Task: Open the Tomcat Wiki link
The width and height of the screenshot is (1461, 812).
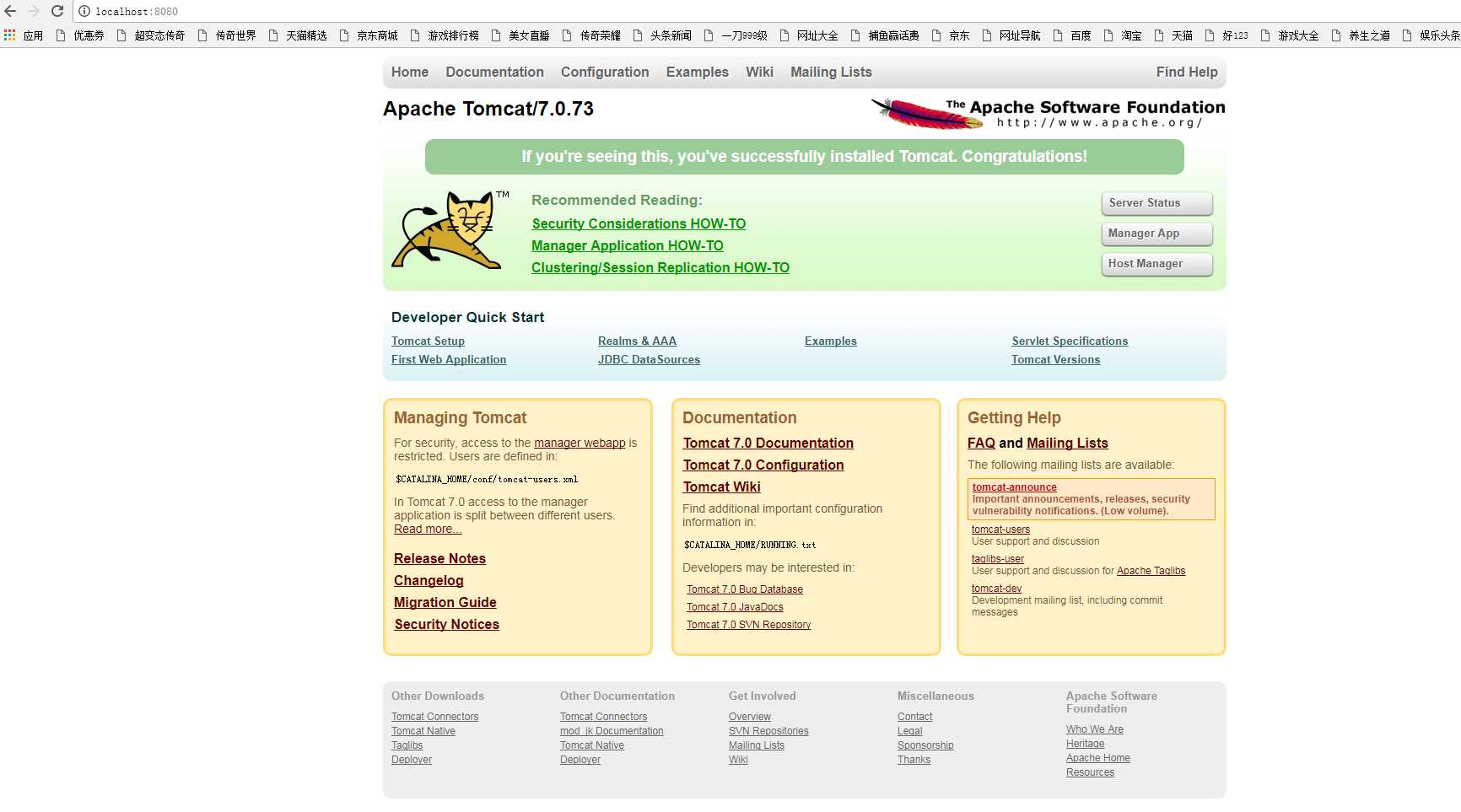Action: point(722,487)
